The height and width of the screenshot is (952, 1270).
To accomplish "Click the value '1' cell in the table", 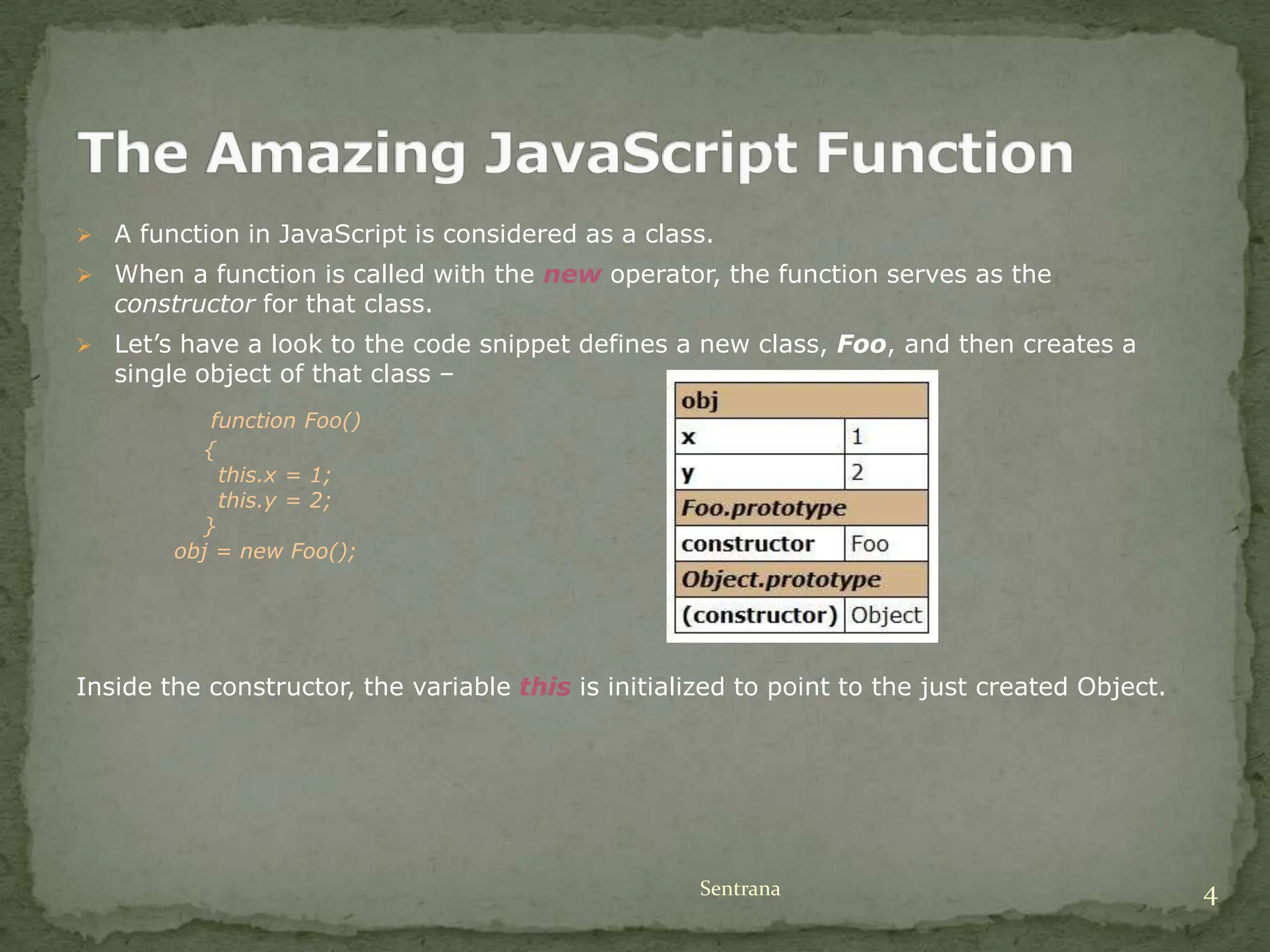I will [x=887, y=437].
